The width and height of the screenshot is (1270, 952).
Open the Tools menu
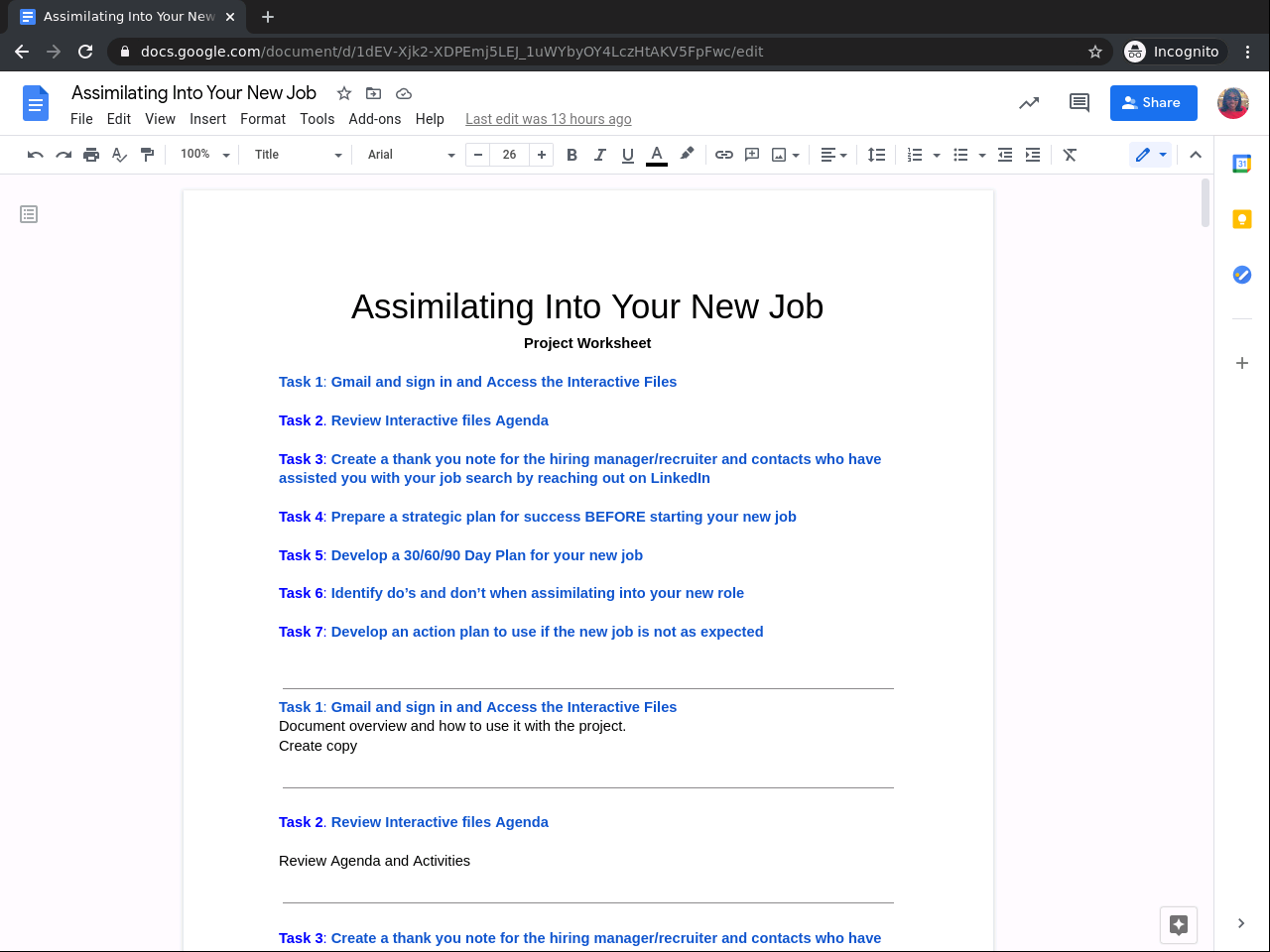317,119
